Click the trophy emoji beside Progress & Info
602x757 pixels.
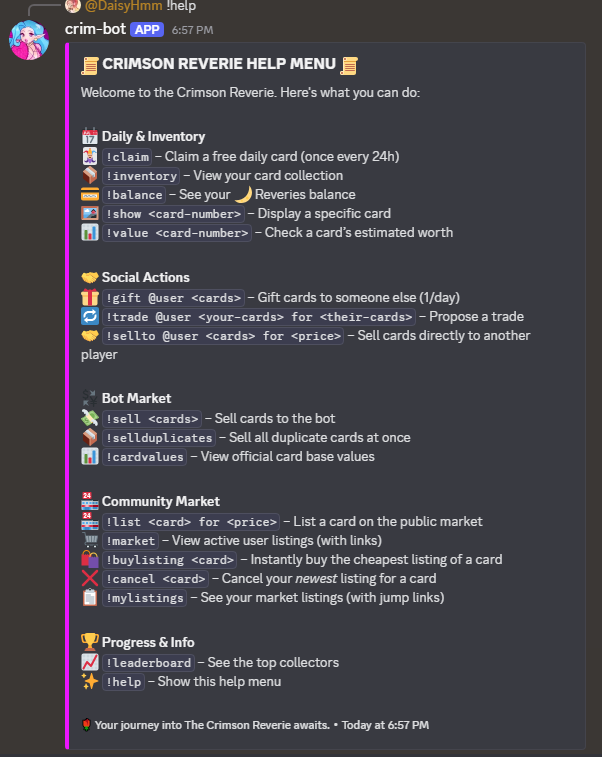(x=90, y=642)
